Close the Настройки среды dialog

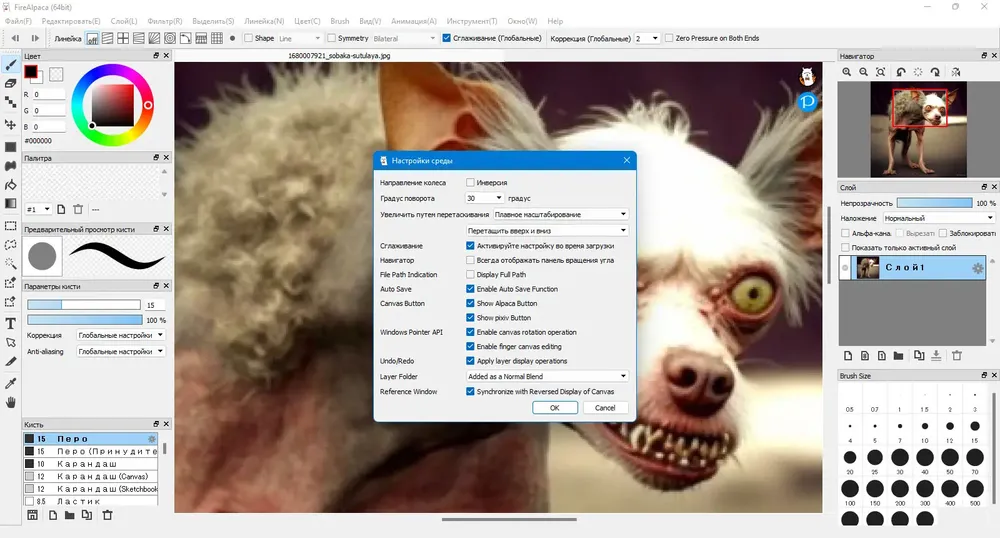[626, 160]
